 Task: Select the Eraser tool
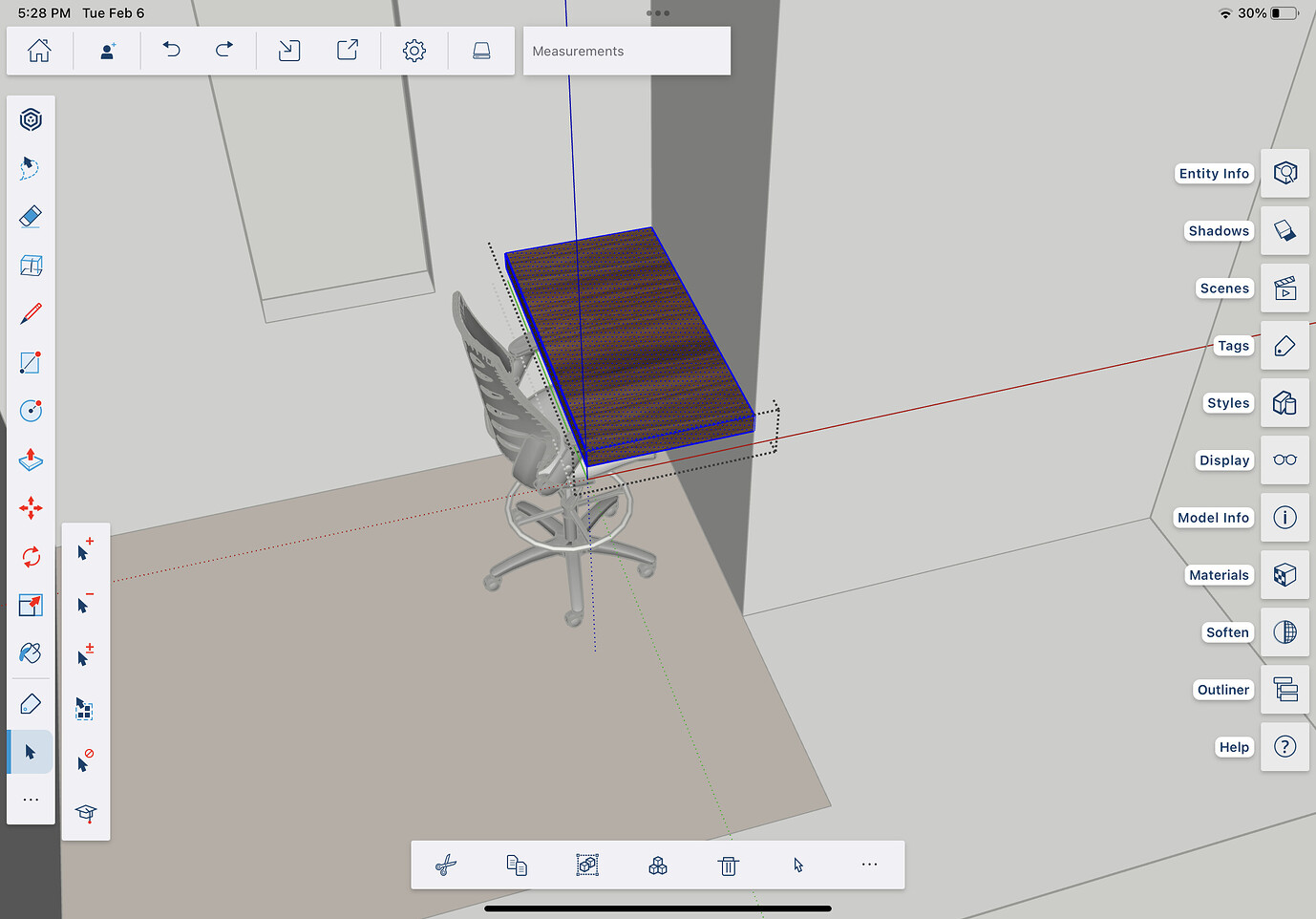tap(31, 217)
